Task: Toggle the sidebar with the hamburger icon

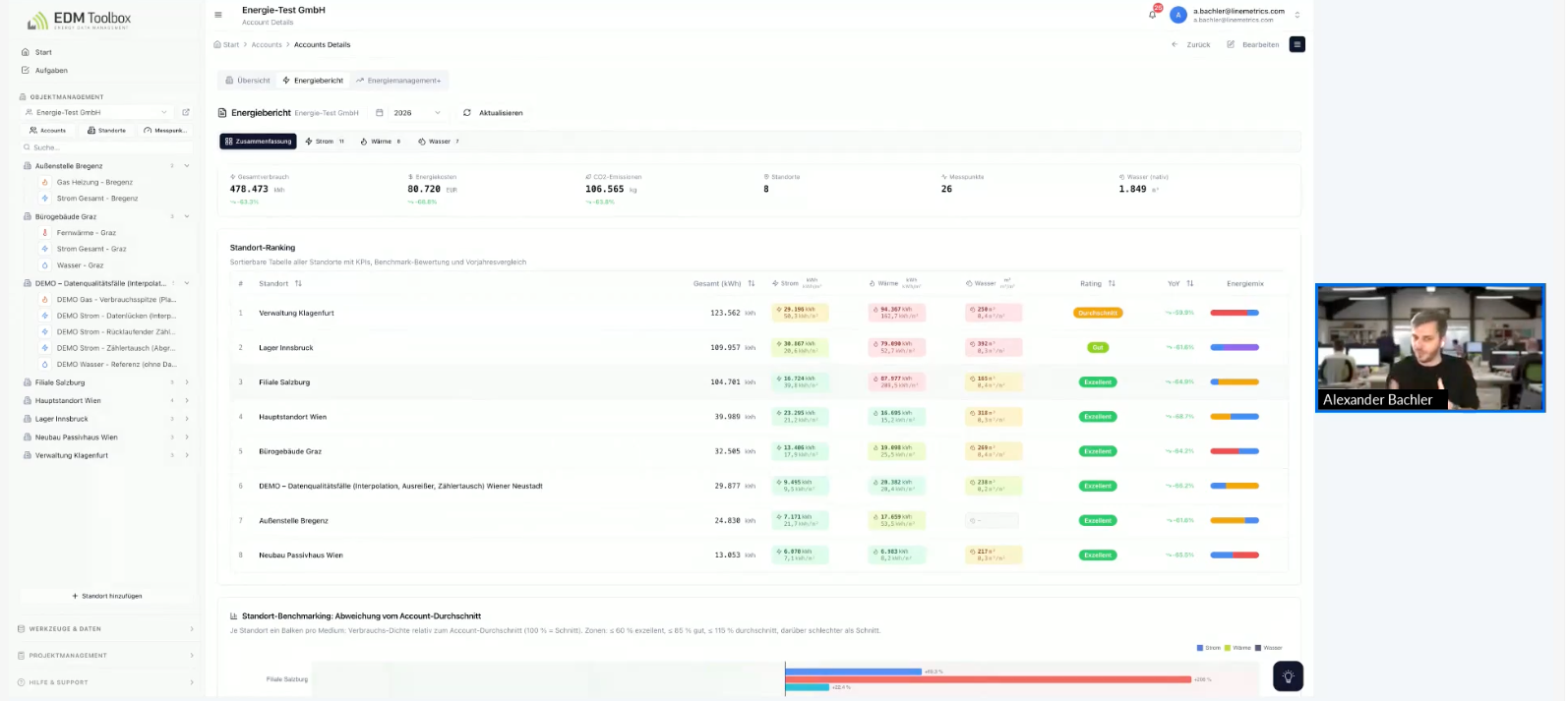Action: [x=218, y=15]
